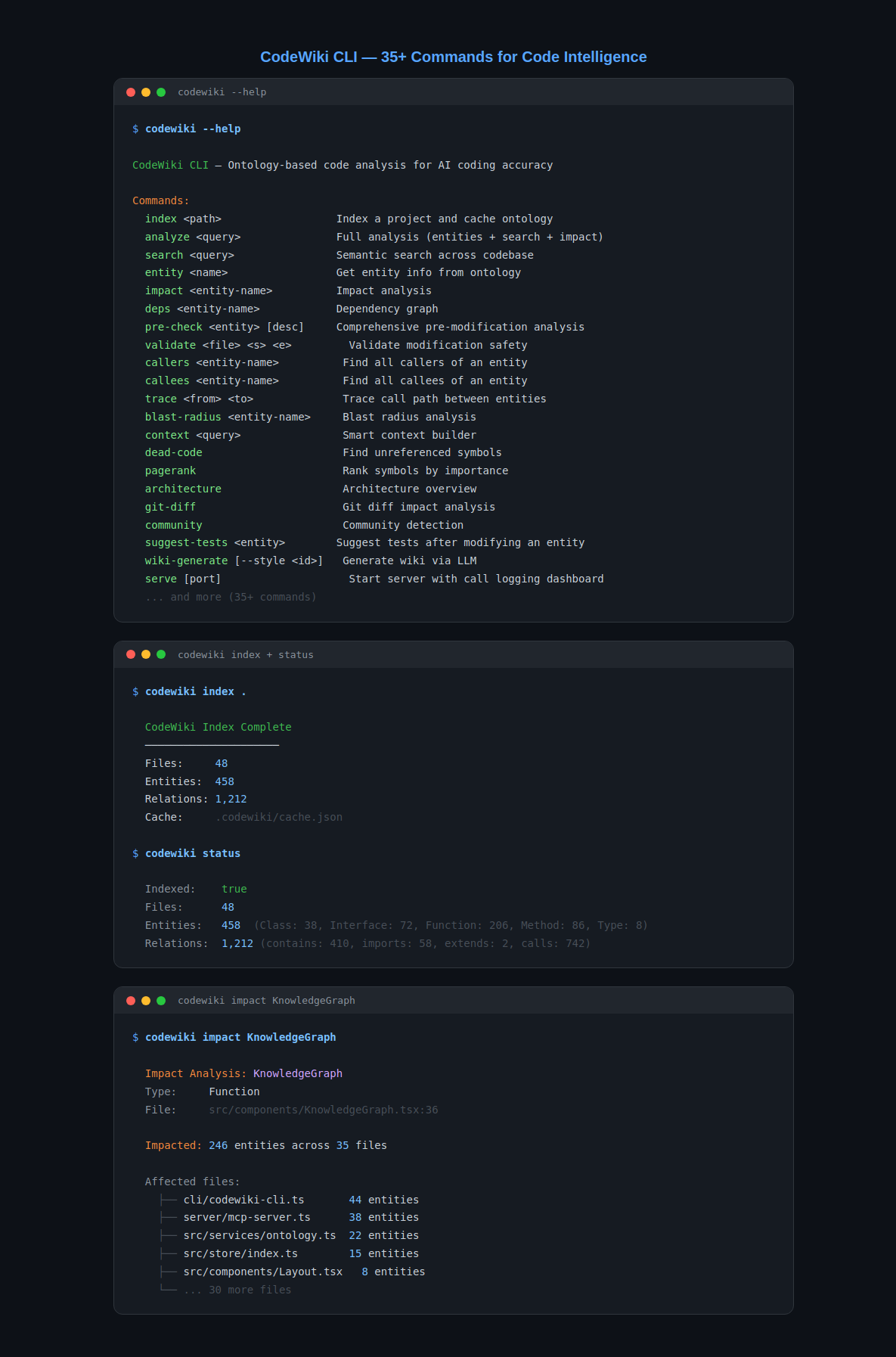The image size is (896, 1357).
Task: Click the '... 30 more files' row
Action: 225,1290
